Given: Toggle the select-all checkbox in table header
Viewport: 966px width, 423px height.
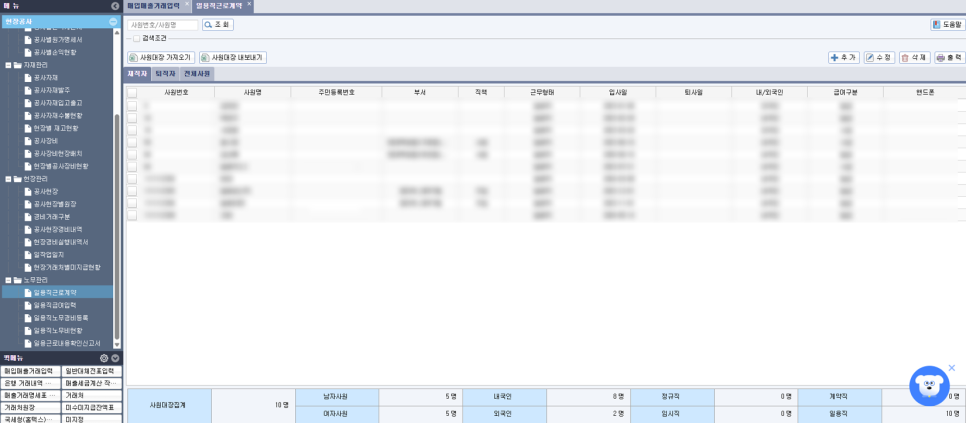Looking at the screenshot, I should tap(132, 92).
